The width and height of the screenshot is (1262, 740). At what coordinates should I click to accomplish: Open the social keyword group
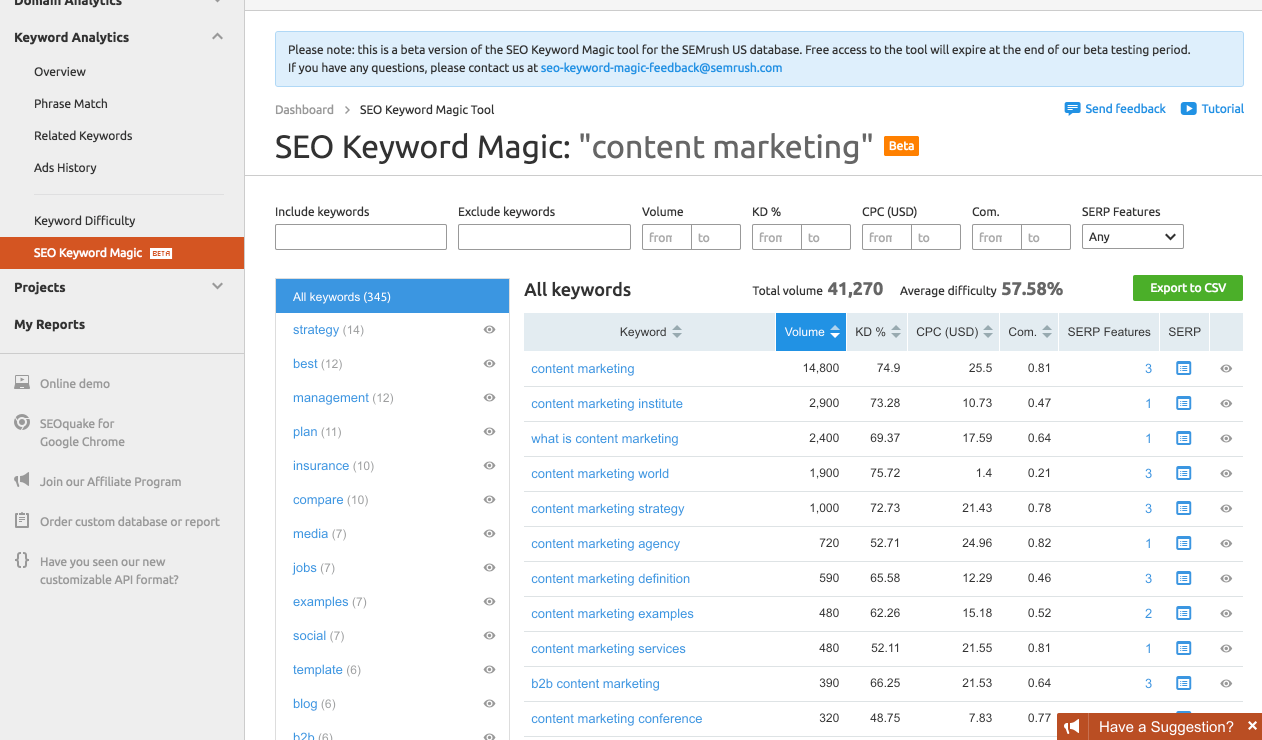[x=309, y=636]
